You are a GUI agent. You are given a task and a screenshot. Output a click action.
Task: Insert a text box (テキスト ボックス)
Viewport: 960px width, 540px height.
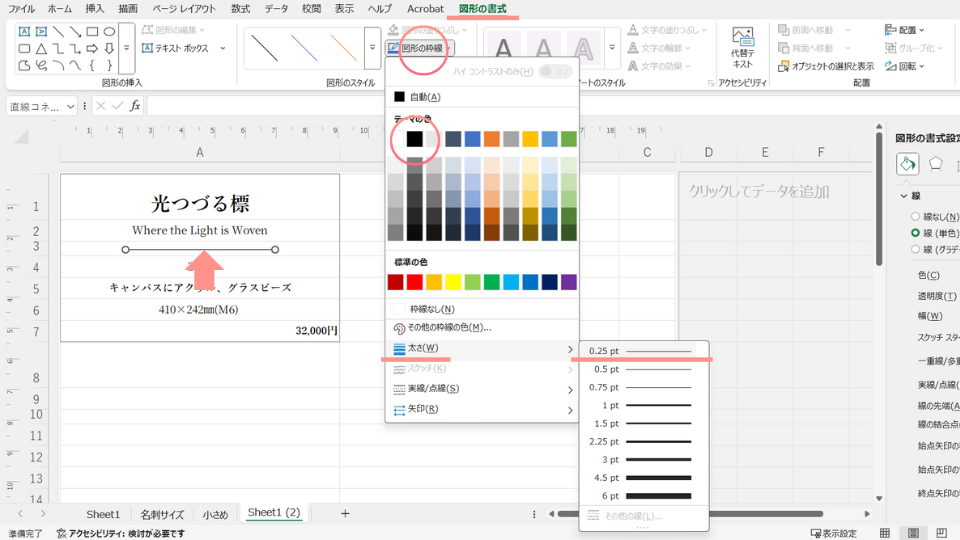(174, 47)
